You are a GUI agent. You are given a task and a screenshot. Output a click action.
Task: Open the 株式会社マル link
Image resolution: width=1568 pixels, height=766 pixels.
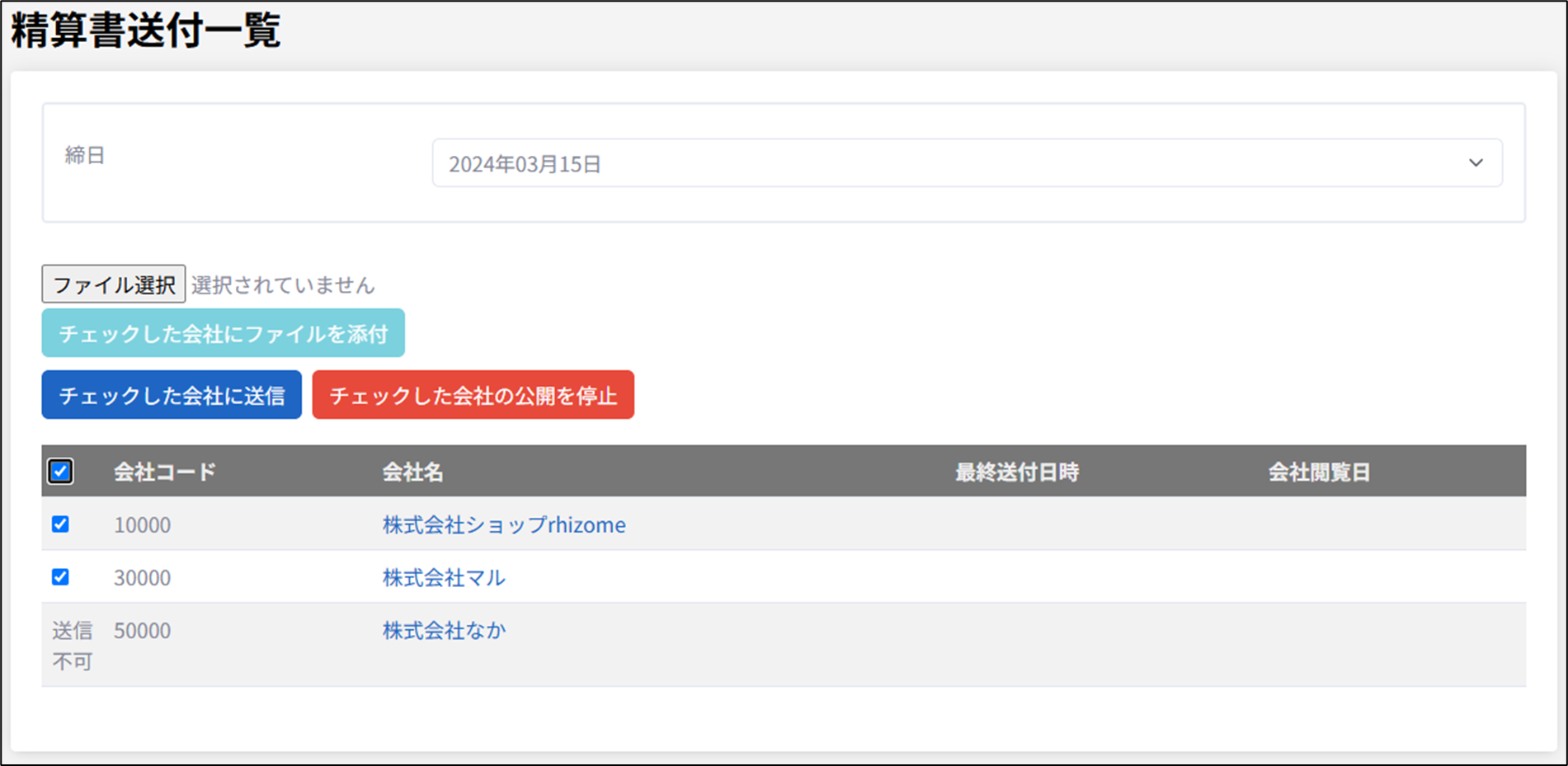tap(444, 577)
